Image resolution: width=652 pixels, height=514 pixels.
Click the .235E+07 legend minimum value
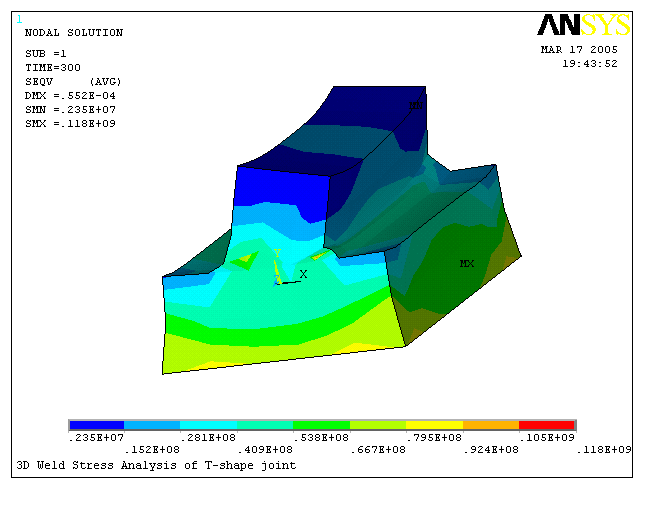pos(94,437)
